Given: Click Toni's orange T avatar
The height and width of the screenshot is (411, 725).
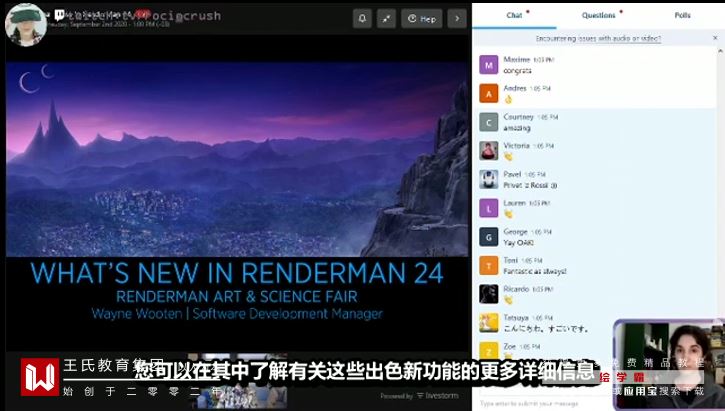Looking at the screenshot, I should pyautogui.click(x=489, y=265).
